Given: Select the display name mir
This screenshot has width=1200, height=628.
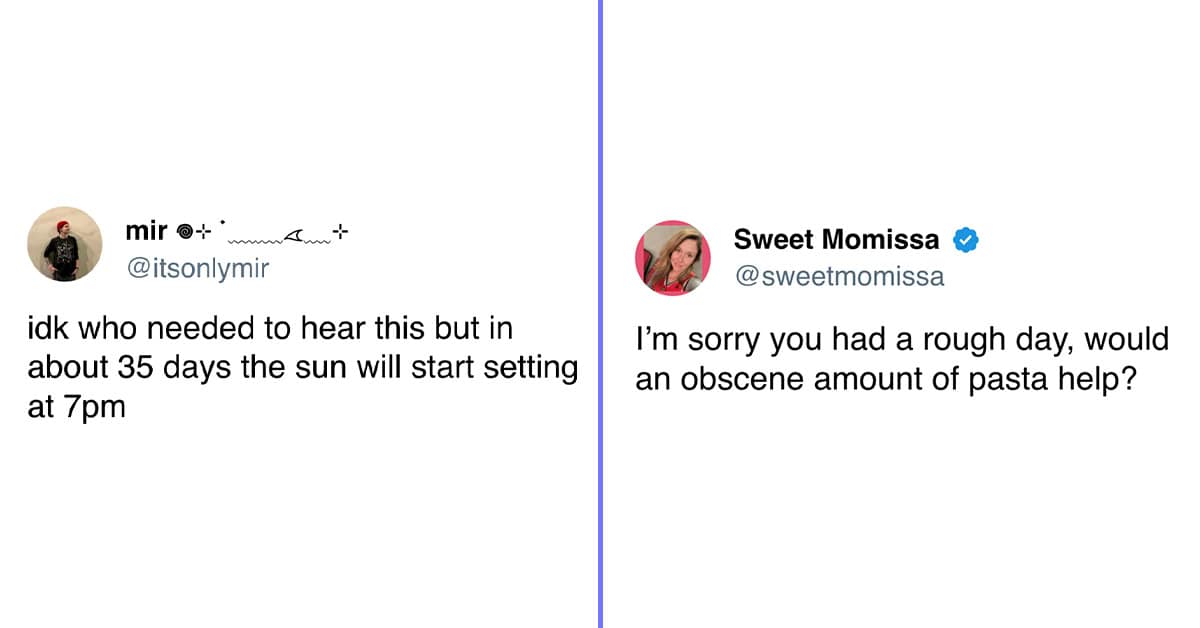Looking at the screenshot, I should click(147, 232).
